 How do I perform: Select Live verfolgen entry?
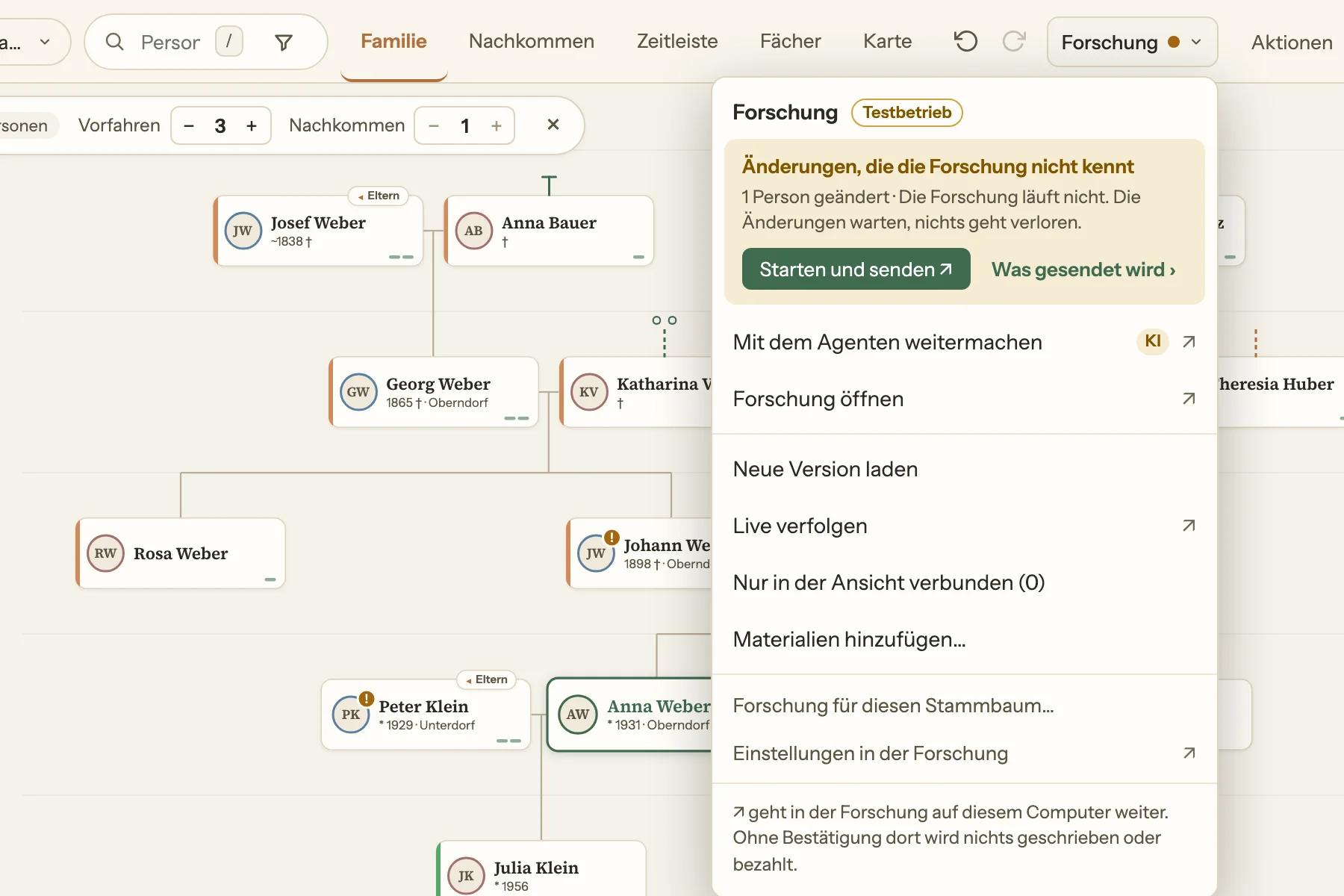[x=965, y=526]
